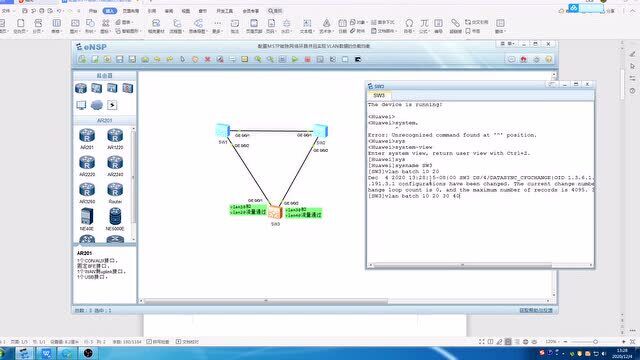Select the router category icon in device panel

click(x=81, y=88)
